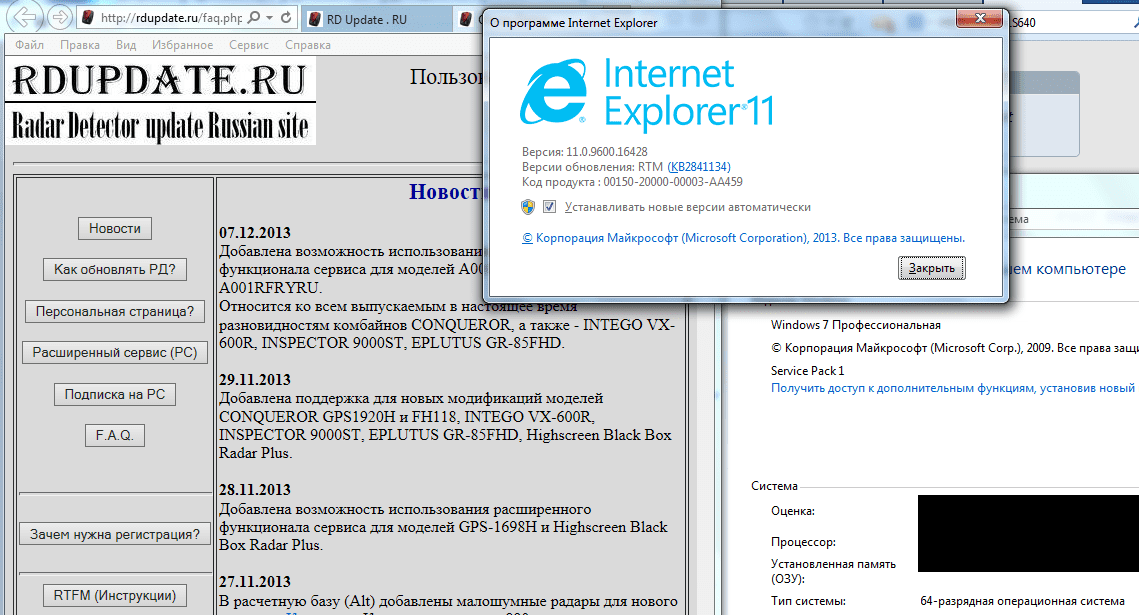This screenshot has height=615, width=1139.
Task: Expand the address bar dropdown arrow
Action: 268,19
